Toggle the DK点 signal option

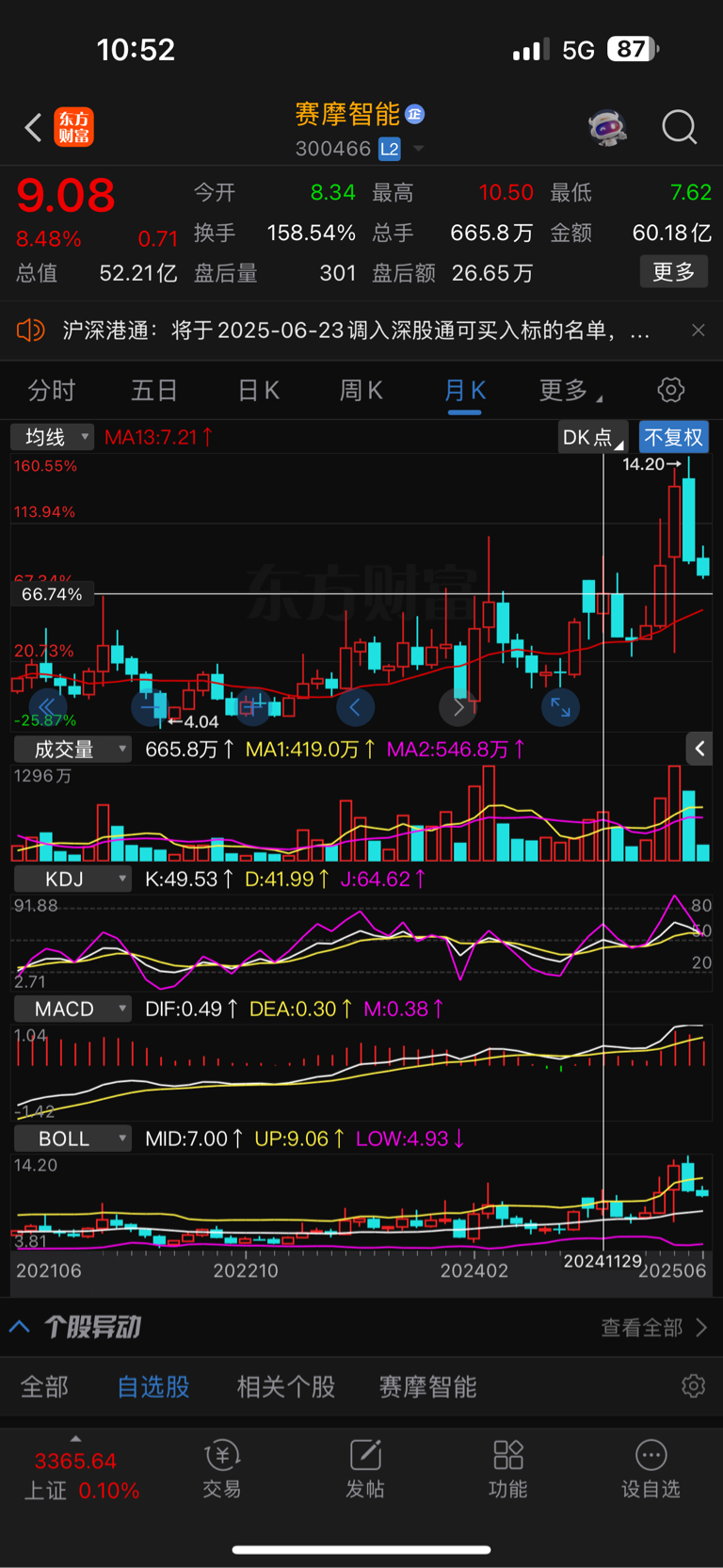click(592, 437)
